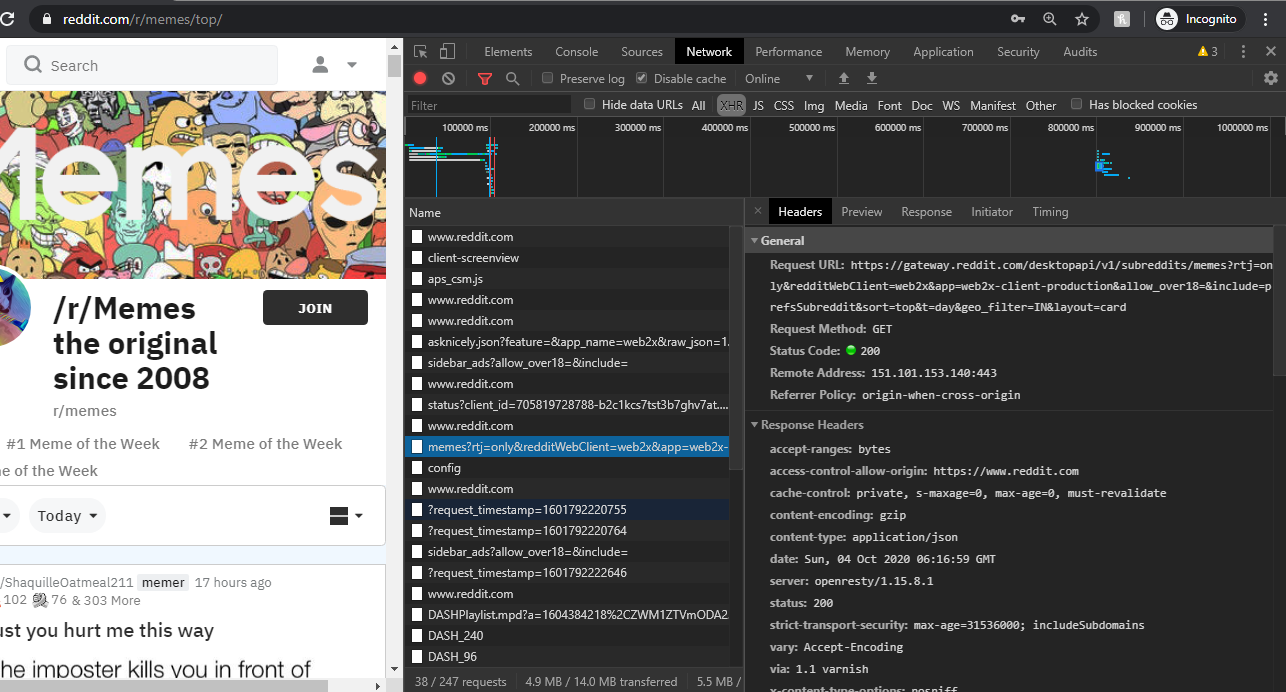This screenshot has height=692, width=1286.
Task: Toggle the network filter funnel icon
Action: point(485,78)
